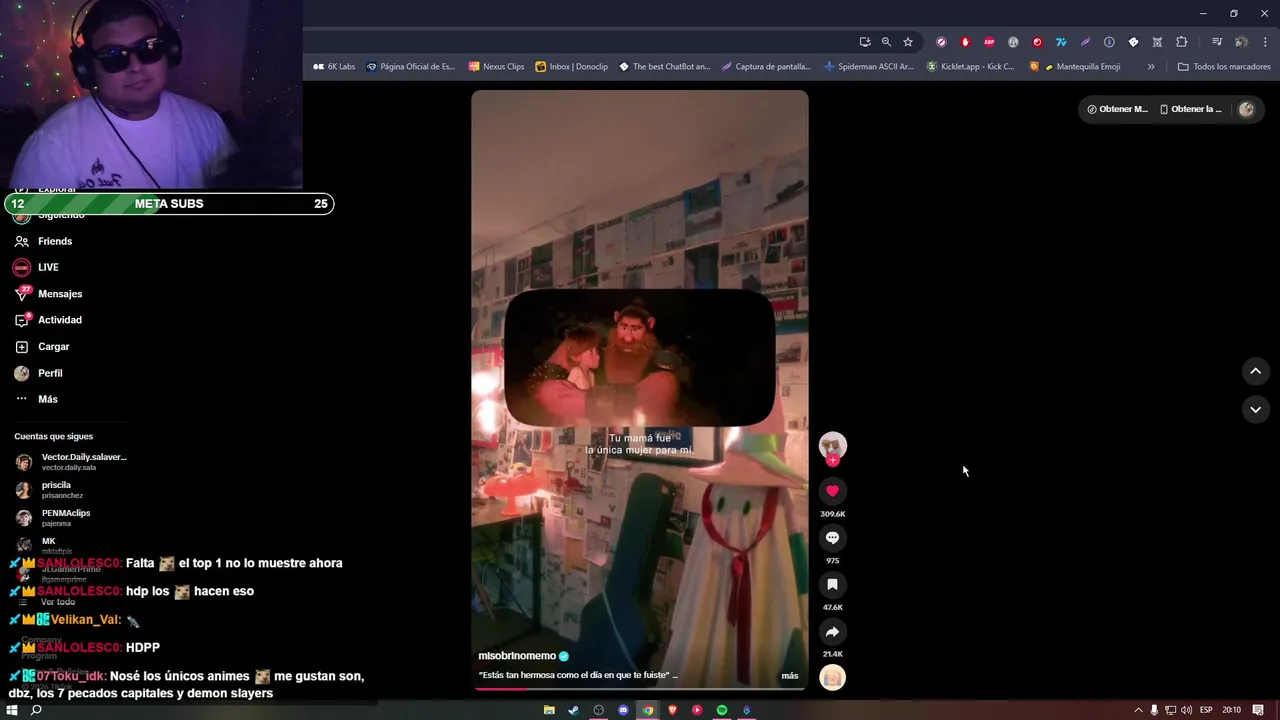Click the Obtener la... app button
The width and height of the screenshot is (1280, 720).
[1190, 109]
